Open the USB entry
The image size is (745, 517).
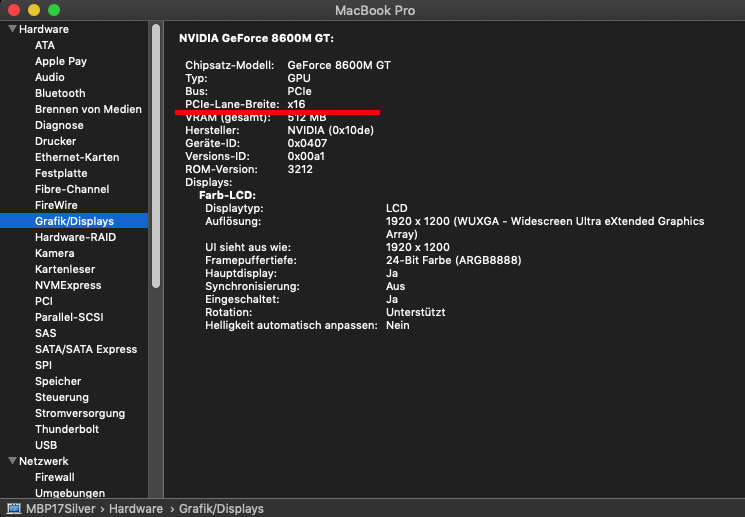(46, 445)
